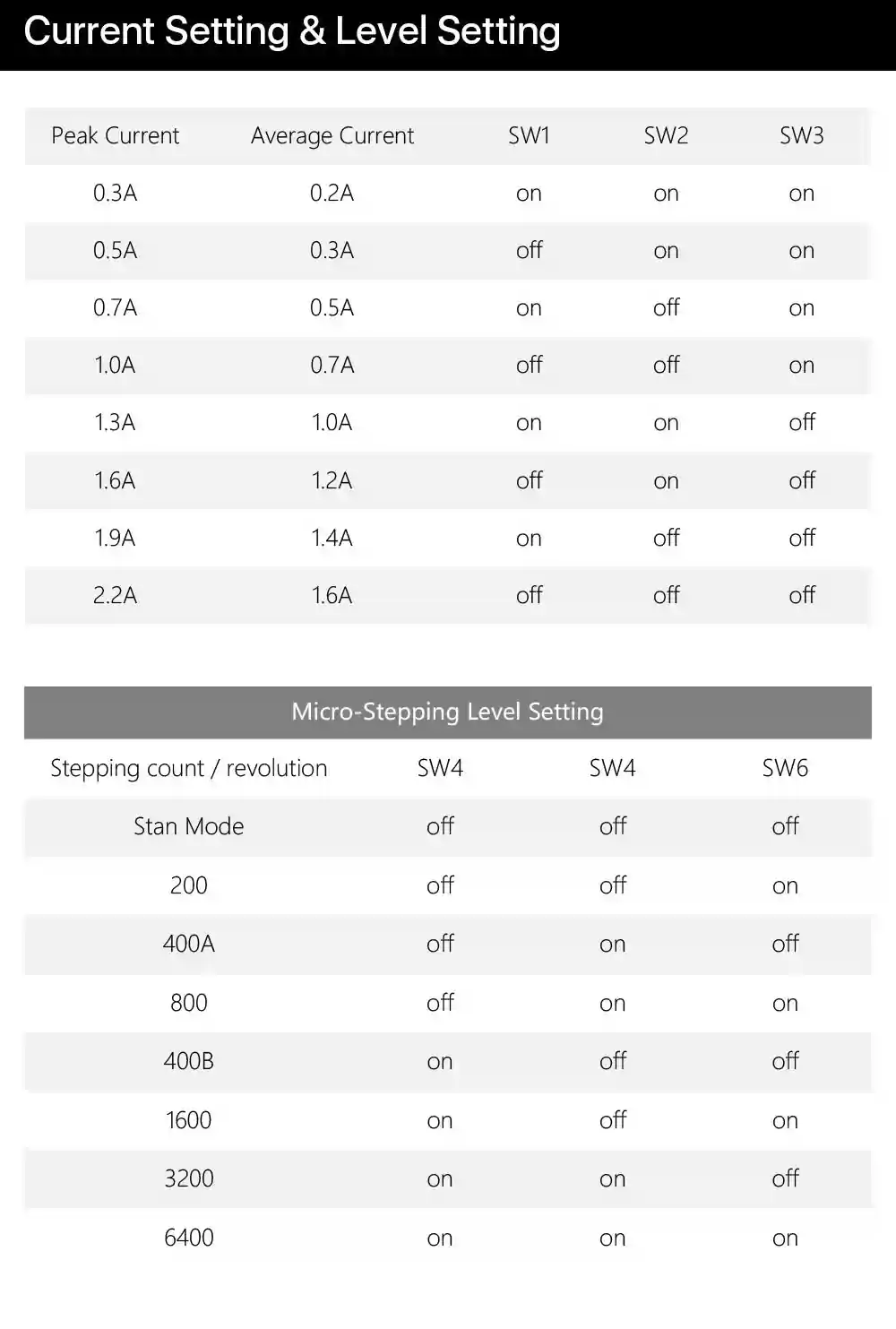Click the Micro-Stepping Level Setting banner

[x=448, y=712]
